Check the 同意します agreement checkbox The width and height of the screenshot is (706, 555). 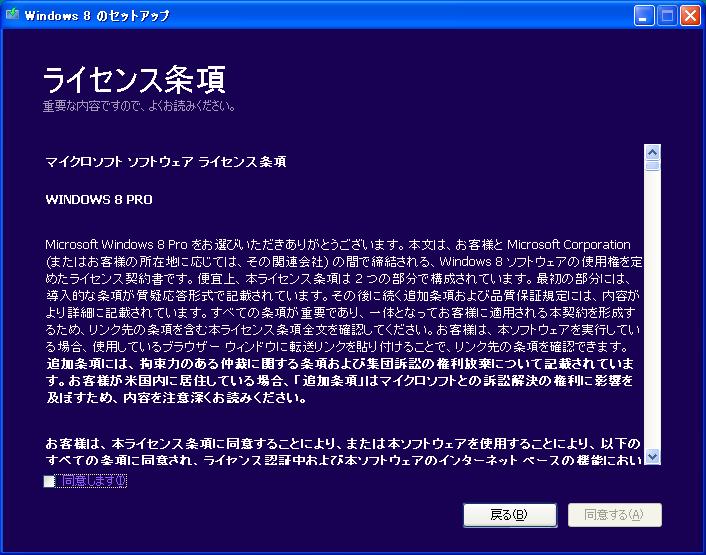pyautogui.click(x=49, y=481)
